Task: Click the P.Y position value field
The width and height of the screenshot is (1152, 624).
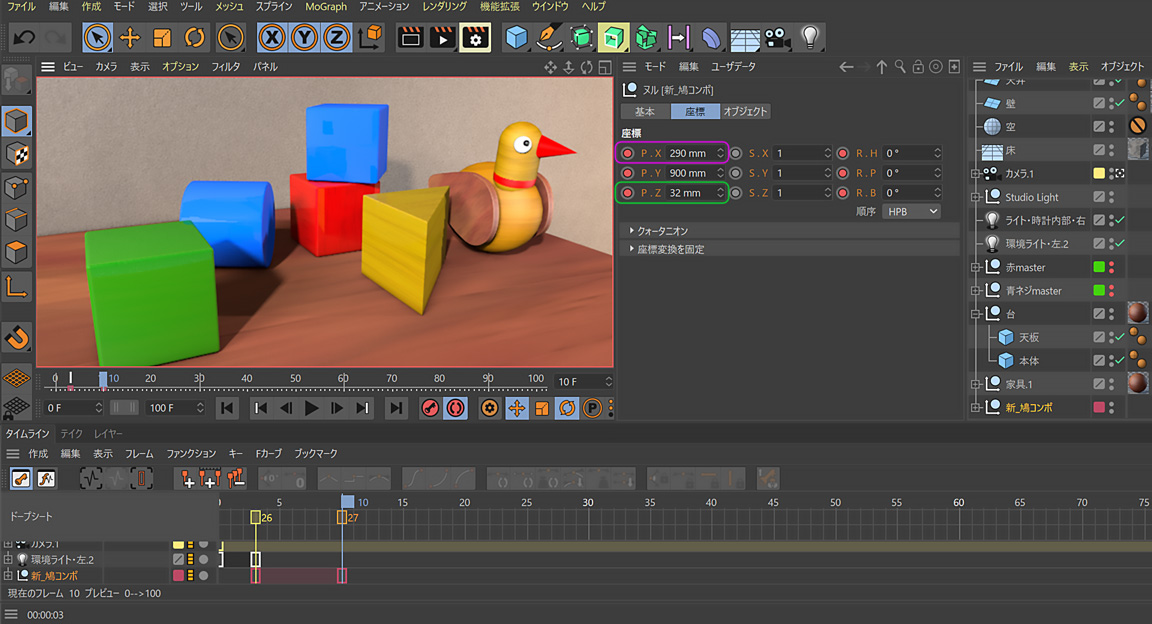Action: pos(688,173)
